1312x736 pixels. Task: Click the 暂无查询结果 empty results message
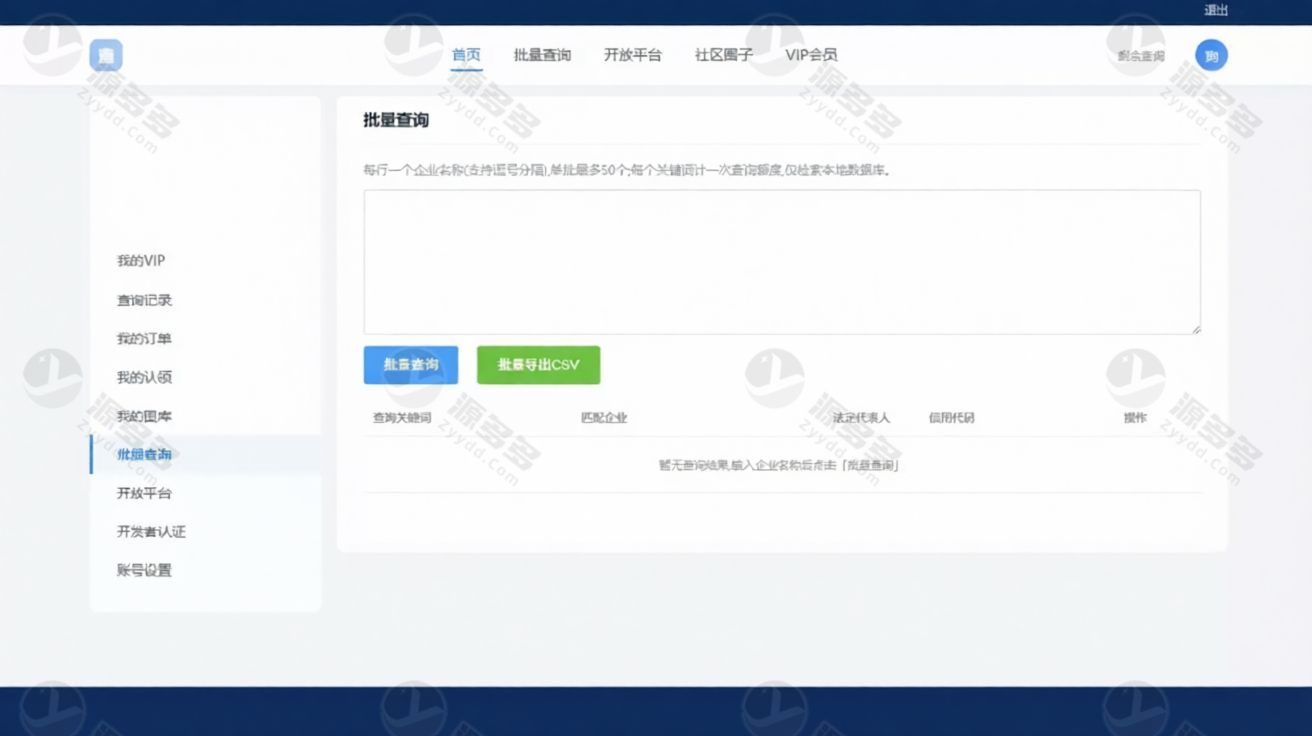779,465
